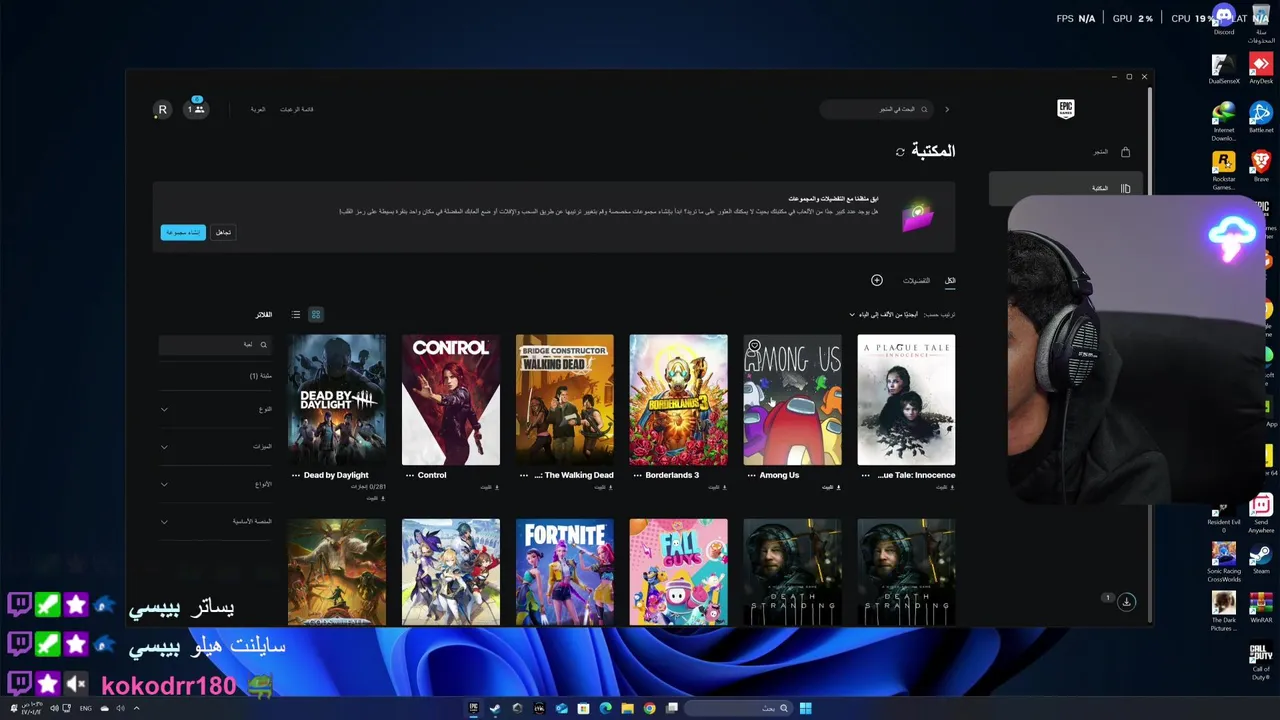Open File Explorer from the taskbar
The height and width of the screenshot is (720, 1280).
click(628, 708)
